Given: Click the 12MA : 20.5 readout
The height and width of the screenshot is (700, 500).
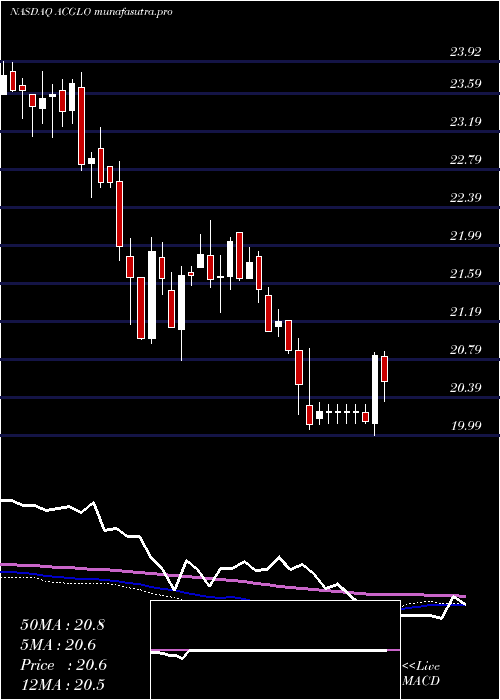Looking at the screenshot, I should pos(62,684).
